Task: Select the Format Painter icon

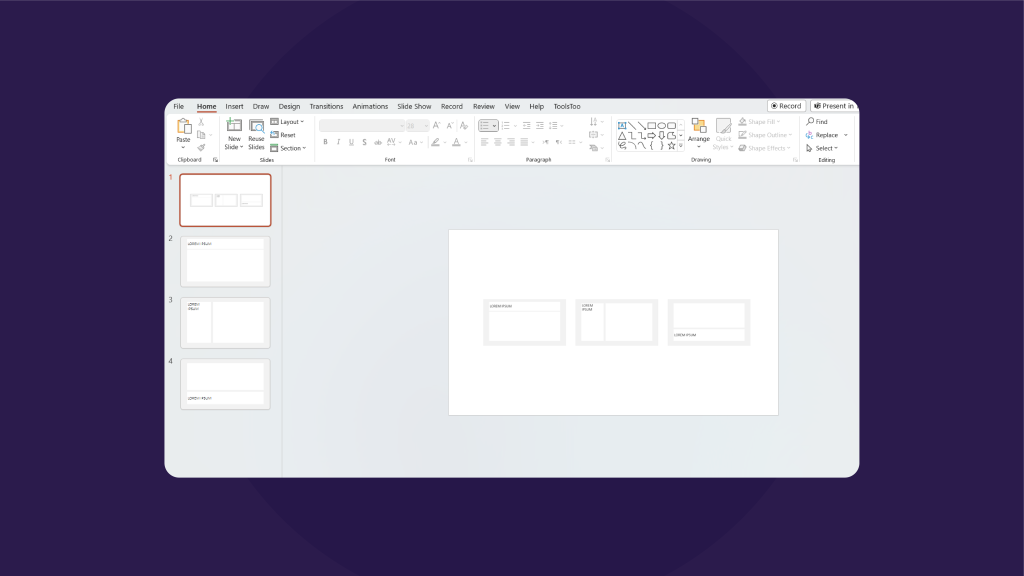Action: tap(201, 147)
